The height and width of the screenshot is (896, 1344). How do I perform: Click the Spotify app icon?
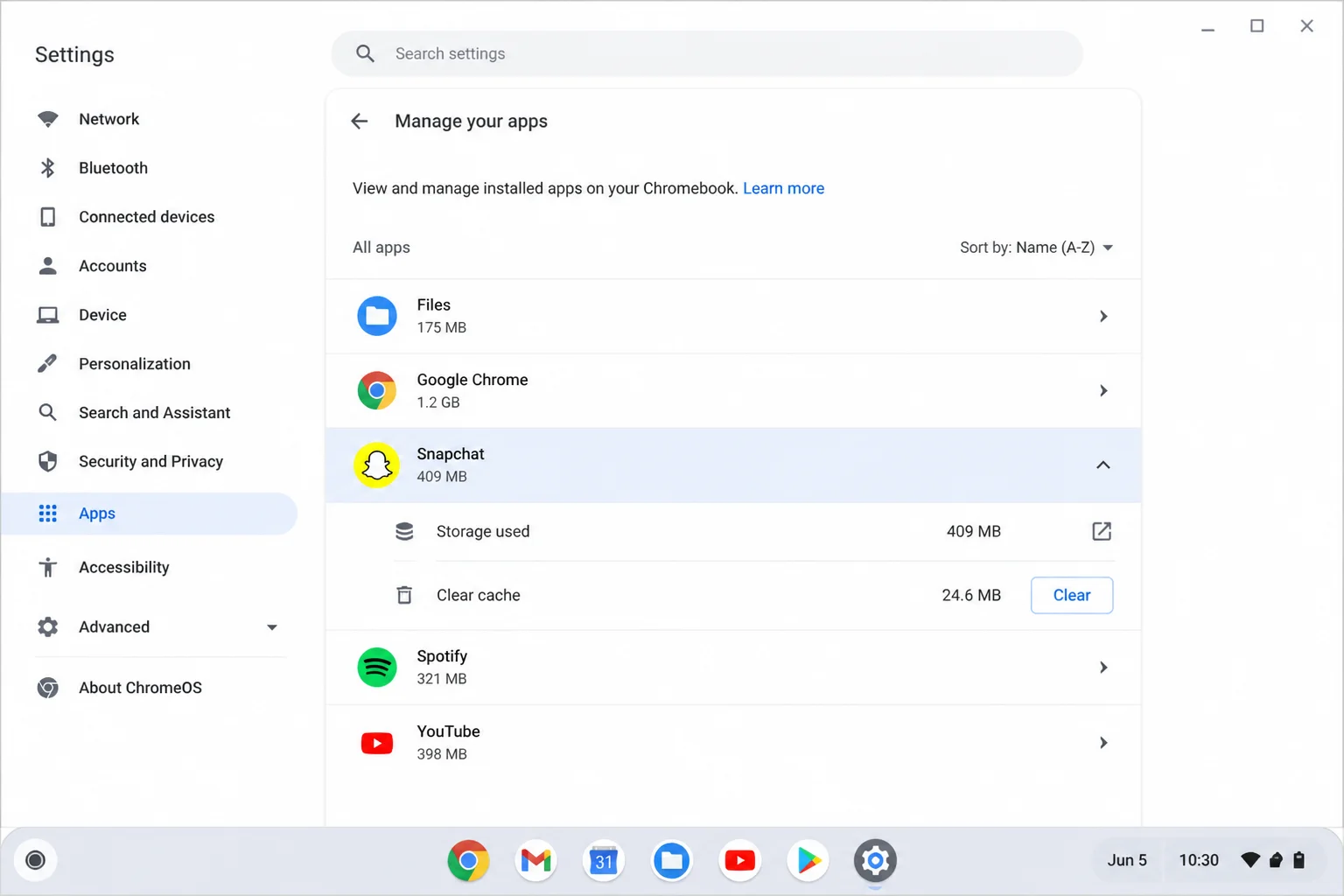(377, 668)
